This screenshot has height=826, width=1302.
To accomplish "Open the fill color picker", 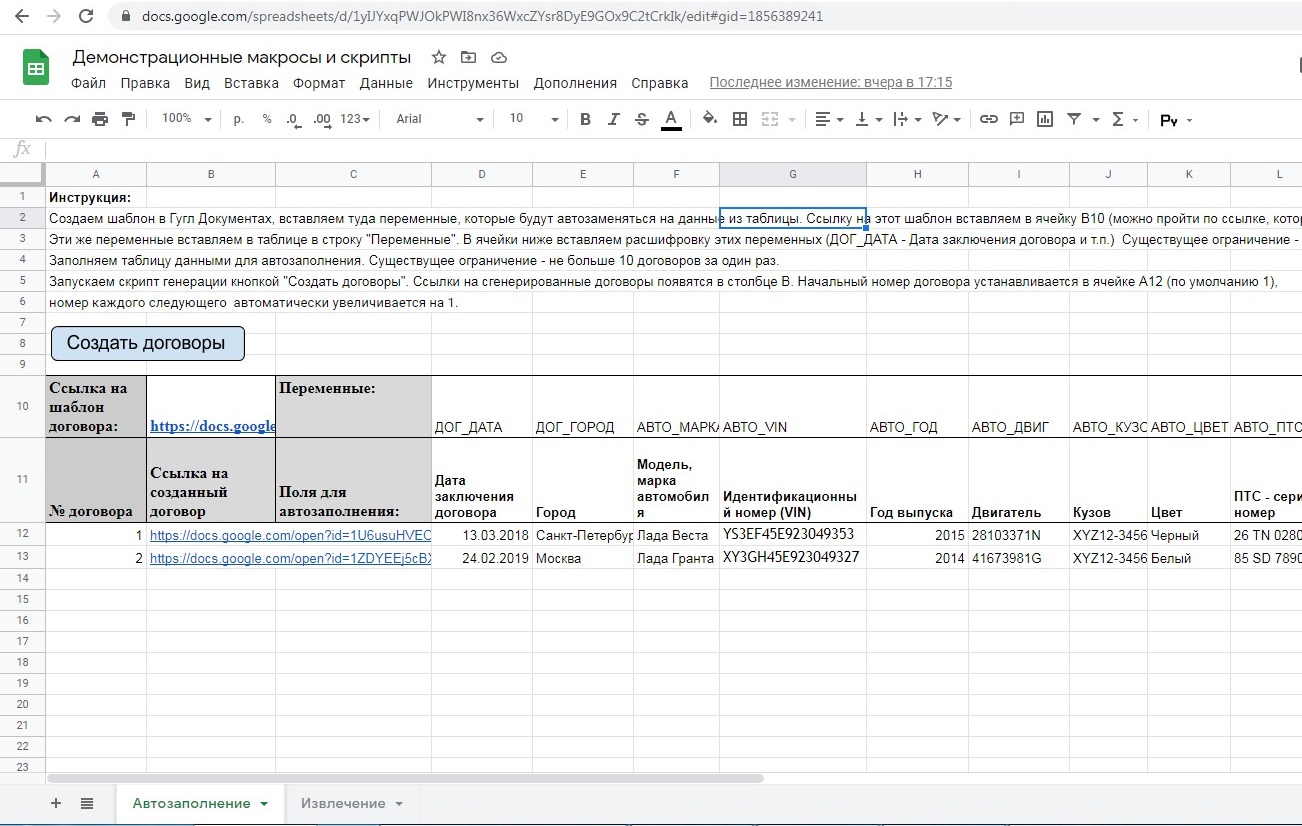I will (x=710, y=119).
